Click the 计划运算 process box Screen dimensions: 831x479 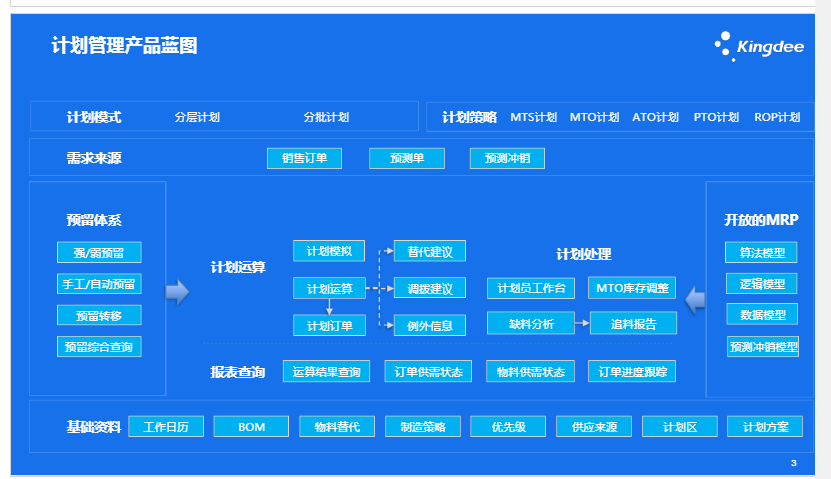click(329, 288)
